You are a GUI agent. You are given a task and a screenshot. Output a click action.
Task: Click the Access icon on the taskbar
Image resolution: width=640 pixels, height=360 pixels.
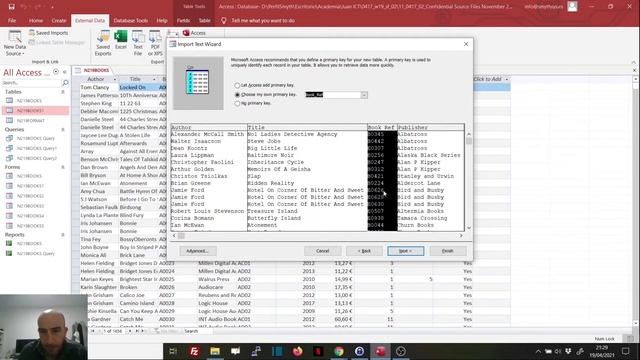click(380, 351)
